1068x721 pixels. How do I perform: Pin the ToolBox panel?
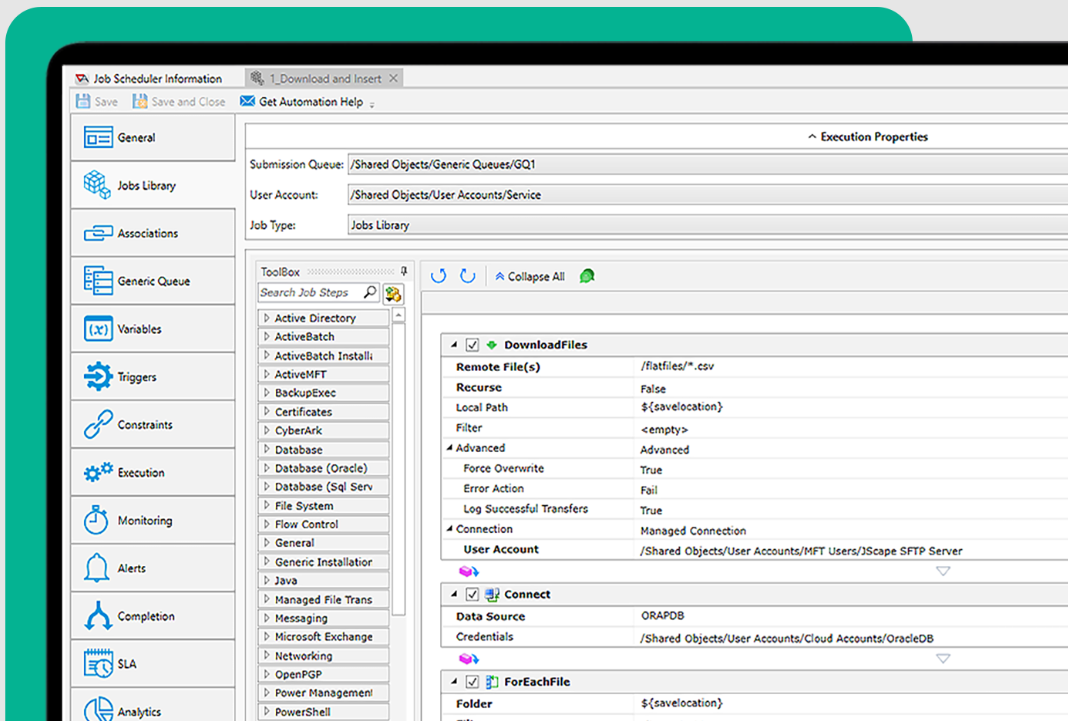[x=404, y=271]
